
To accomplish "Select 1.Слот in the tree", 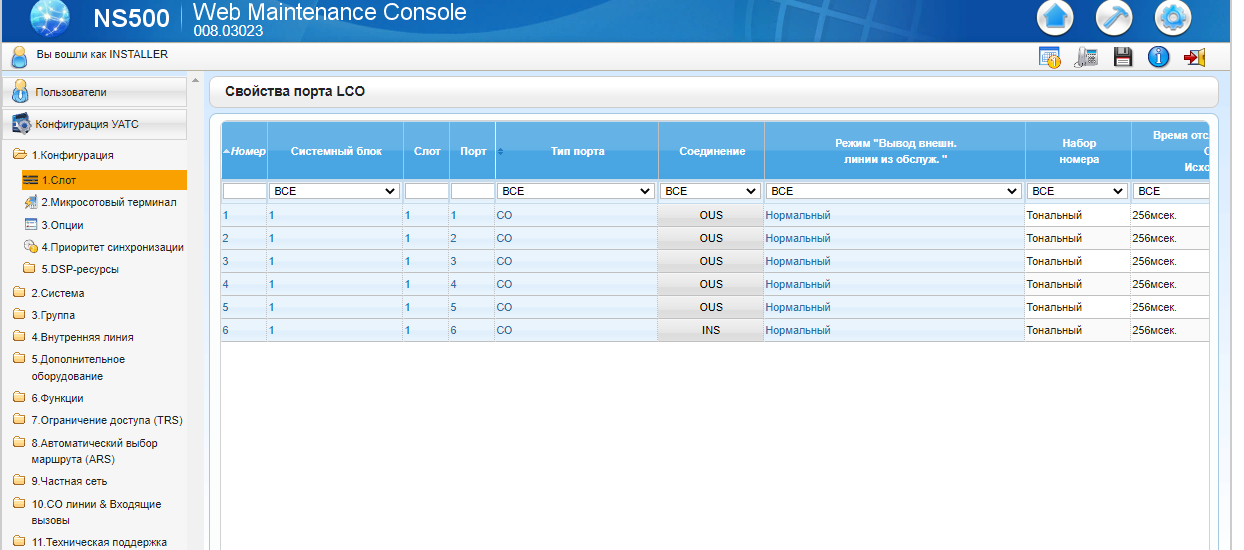I will tap(103, 180).
